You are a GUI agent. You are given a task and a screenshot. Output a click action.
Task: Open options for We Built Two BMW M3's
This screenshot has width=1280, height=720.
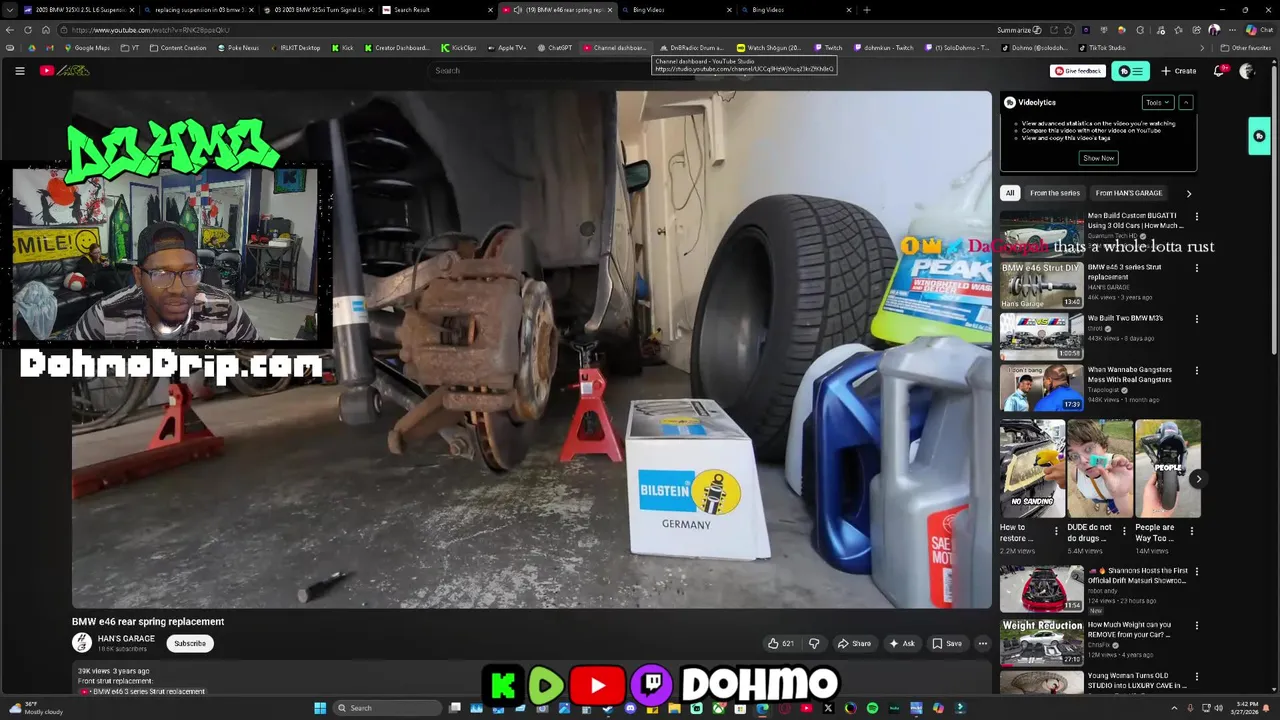[1196, 319]
